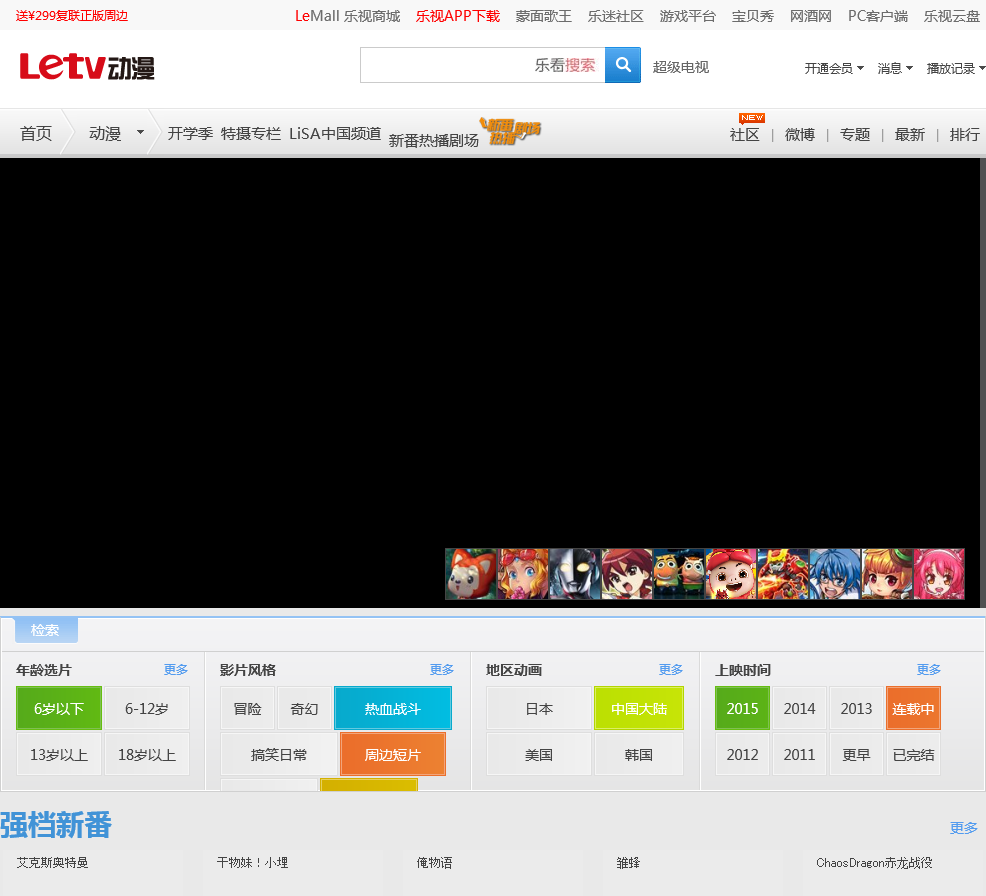Open the 最新 nav link
This screenshot has height=896, width=986.
[909, 134]
